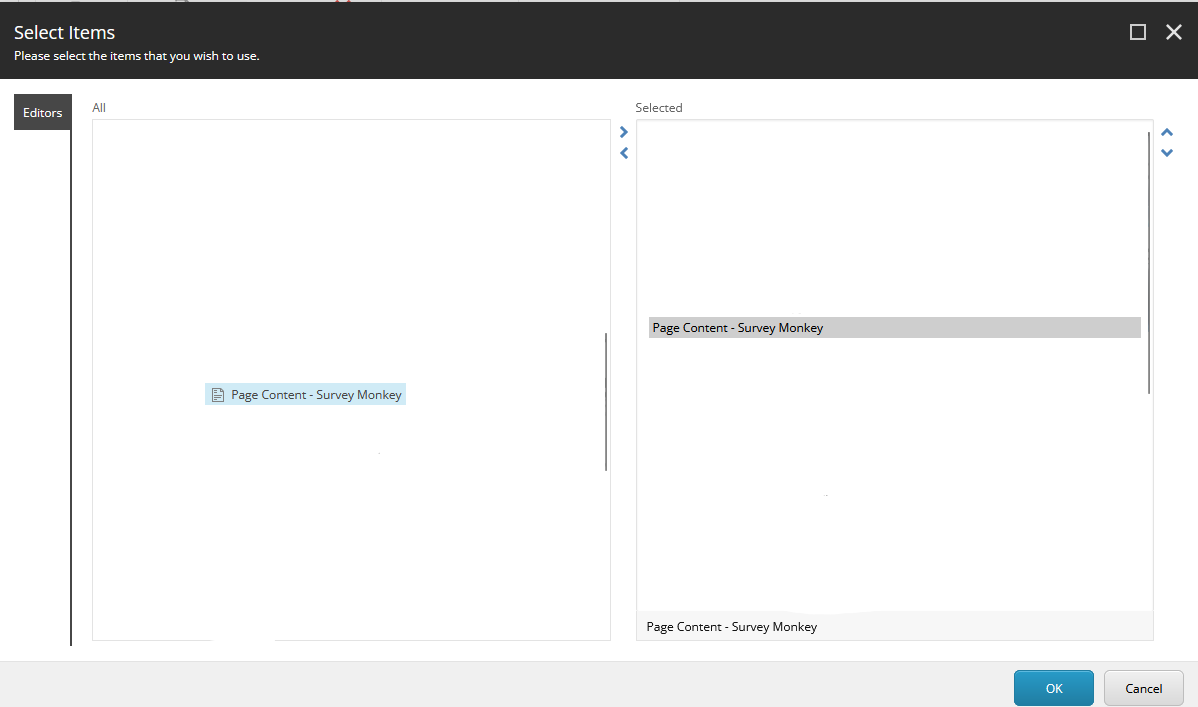The image size is (1198, 707).
Task: Click the Select Items dialog title
Action: (64, 32)
